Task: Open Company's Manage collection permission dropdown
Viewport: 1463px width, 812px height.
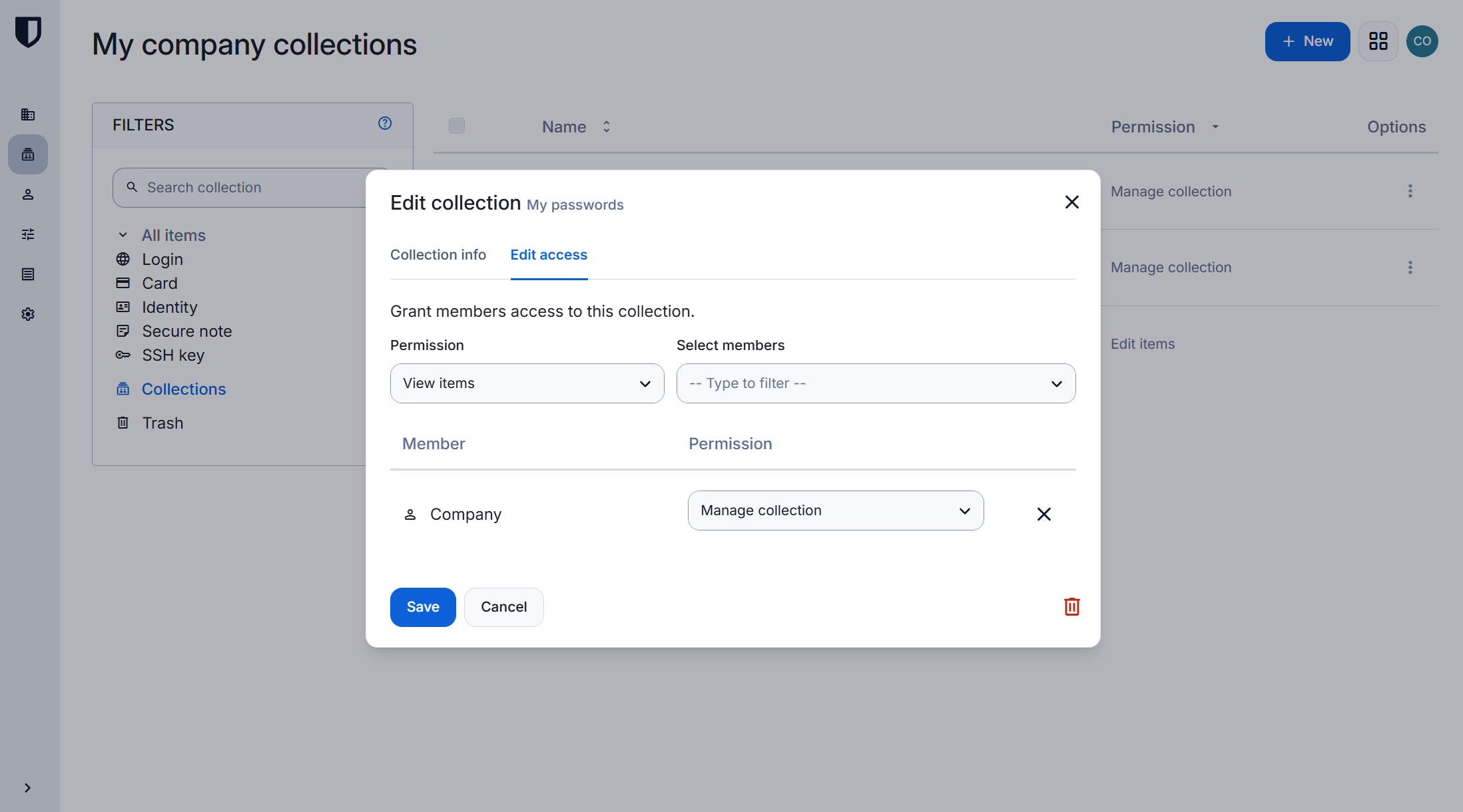Action: tap(836, 510)
